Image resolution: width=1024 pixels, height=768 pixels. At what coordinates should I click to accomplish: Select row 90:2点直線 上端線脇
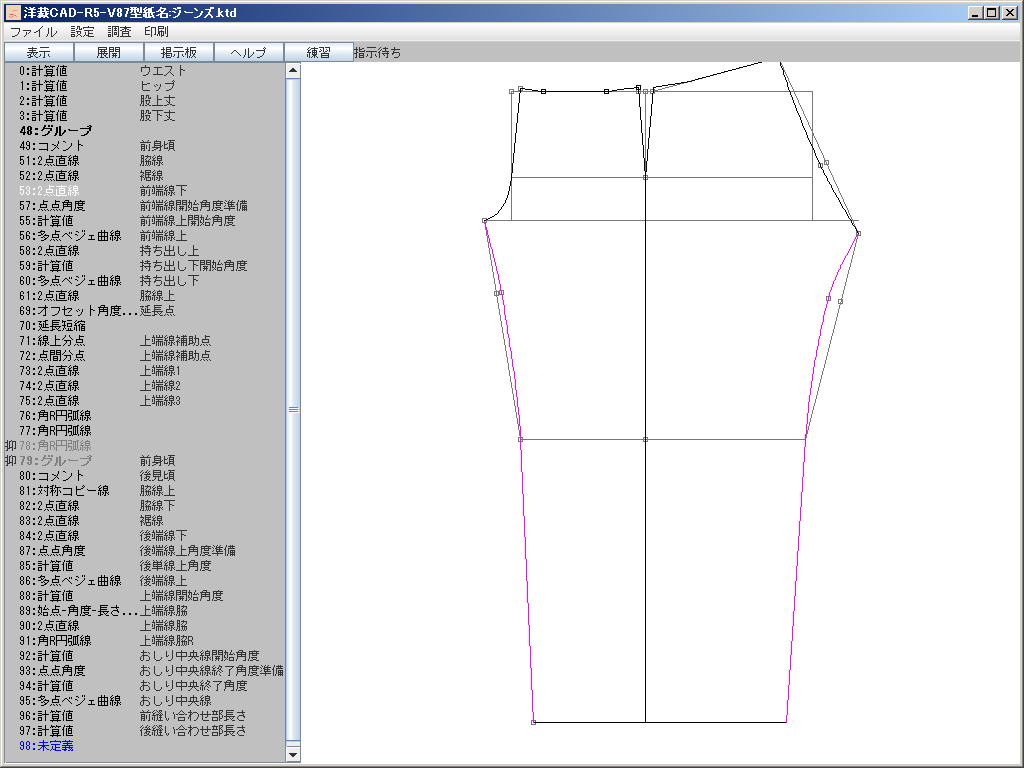click(145, 626)
